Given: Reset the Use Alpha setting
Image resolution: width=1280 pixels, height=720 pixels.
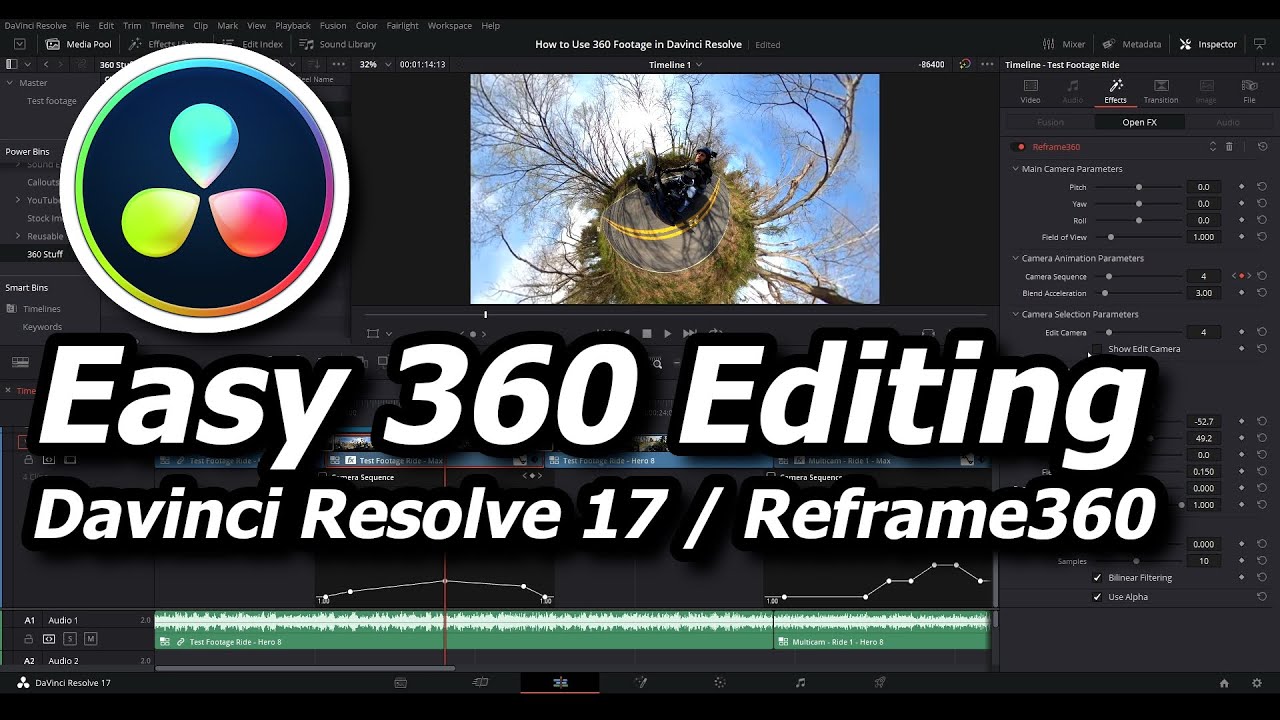Looking at the screenshot, I should point(1262,597).
